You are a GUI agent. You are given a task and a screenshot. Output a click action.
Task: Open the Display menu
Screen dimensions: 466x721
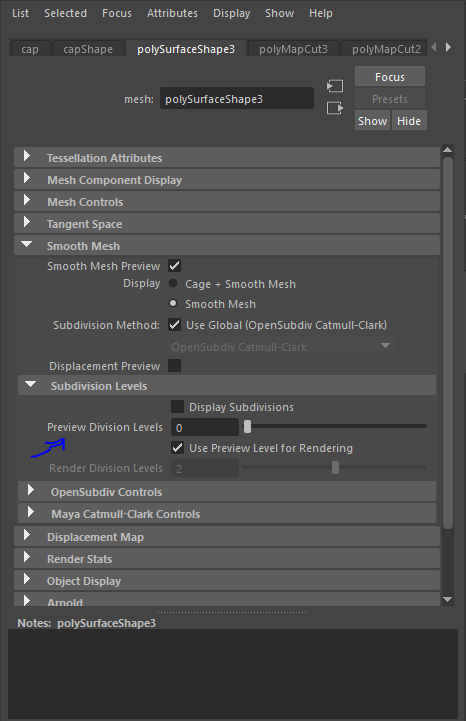pos(231,13)
